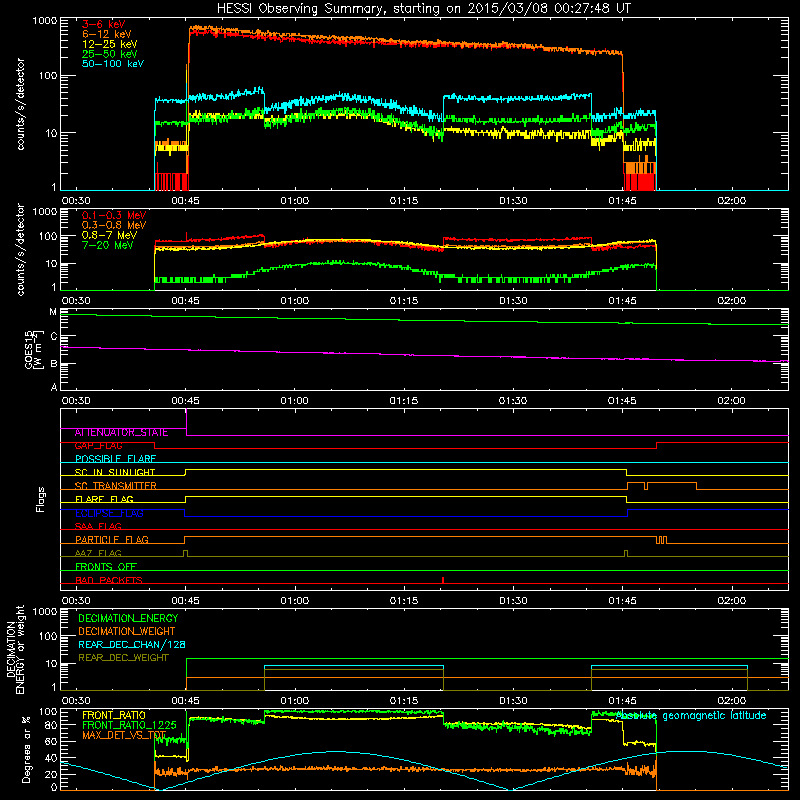
Task: Click the BAD_PACKETS red spike marker
Action: pos(443,580)
